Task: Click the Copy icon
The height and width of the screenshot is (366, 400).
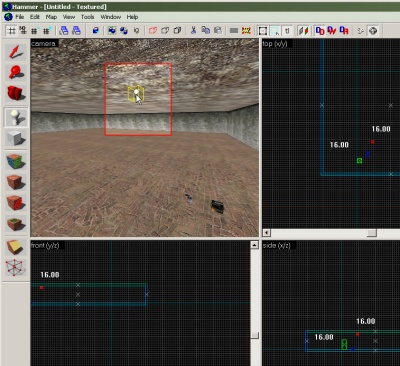Action: 206,31
